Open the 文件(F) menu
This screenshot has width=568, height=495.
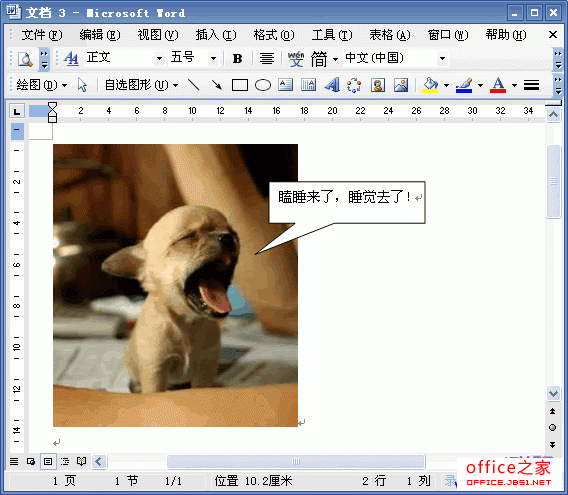[42, 35]
